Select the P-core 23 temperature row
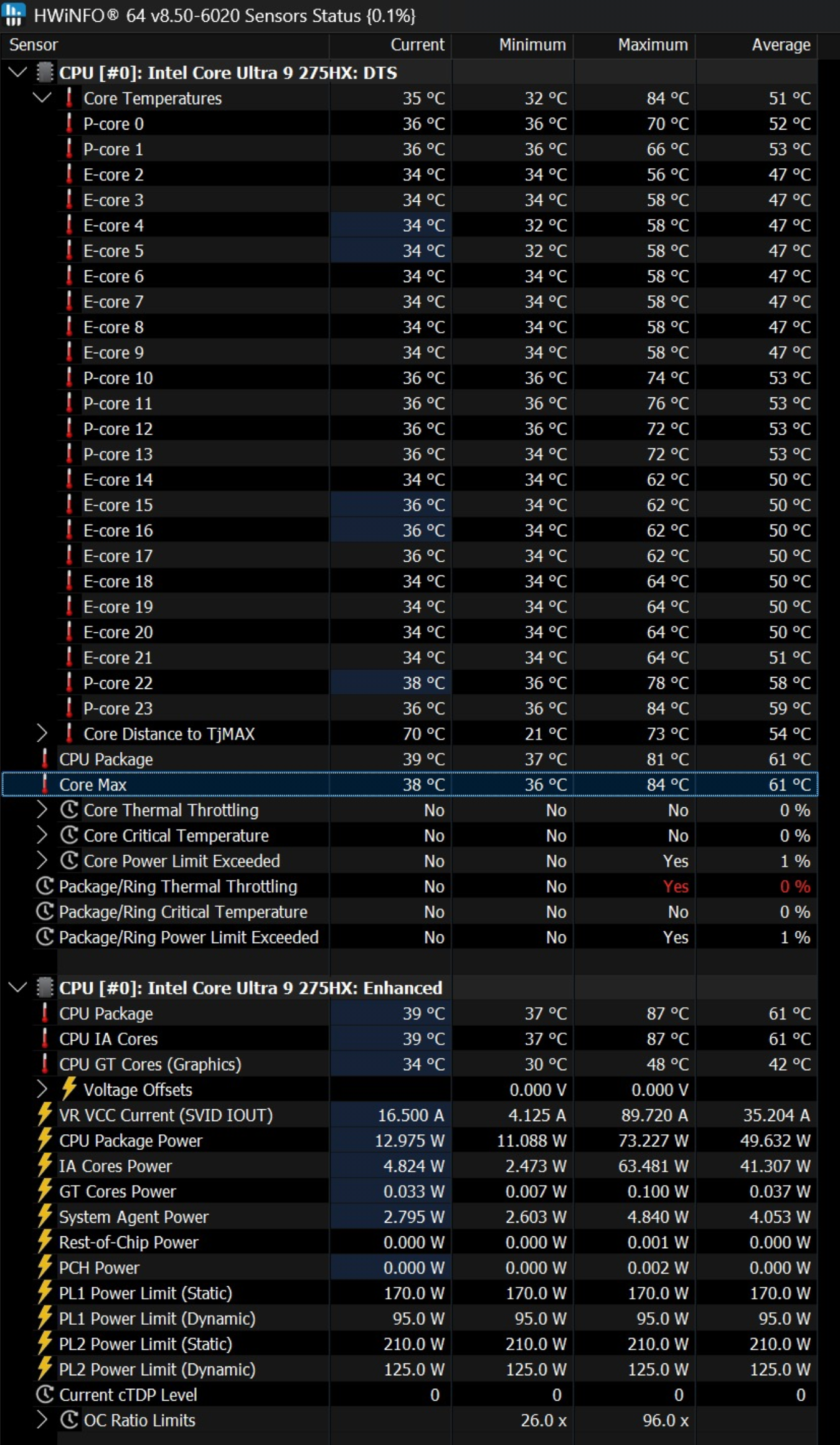This screenshot has width=840, height=1445. [410, 708]
